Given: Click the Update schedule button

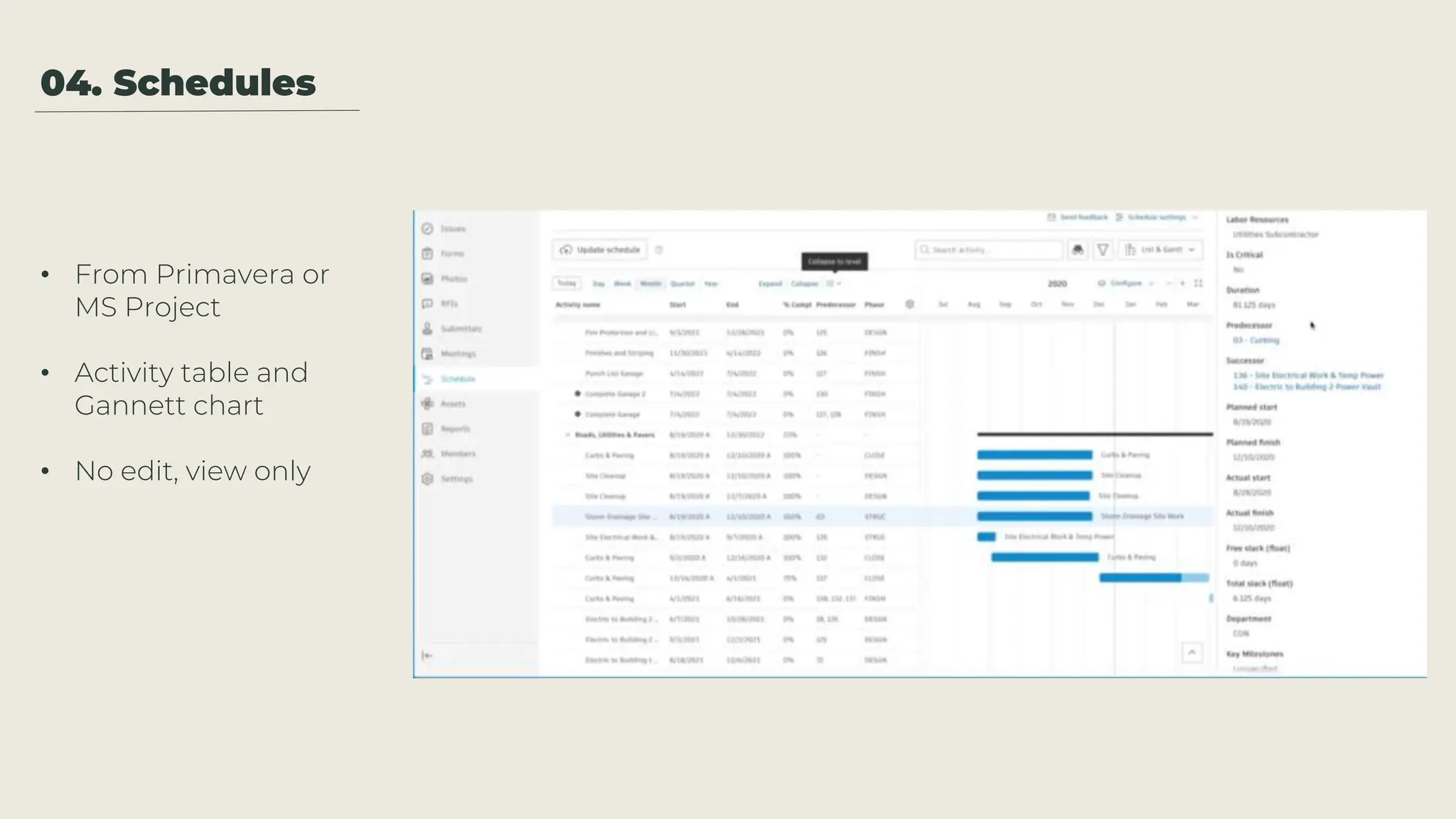Looking at the screenshot, I should click(600, 250).
